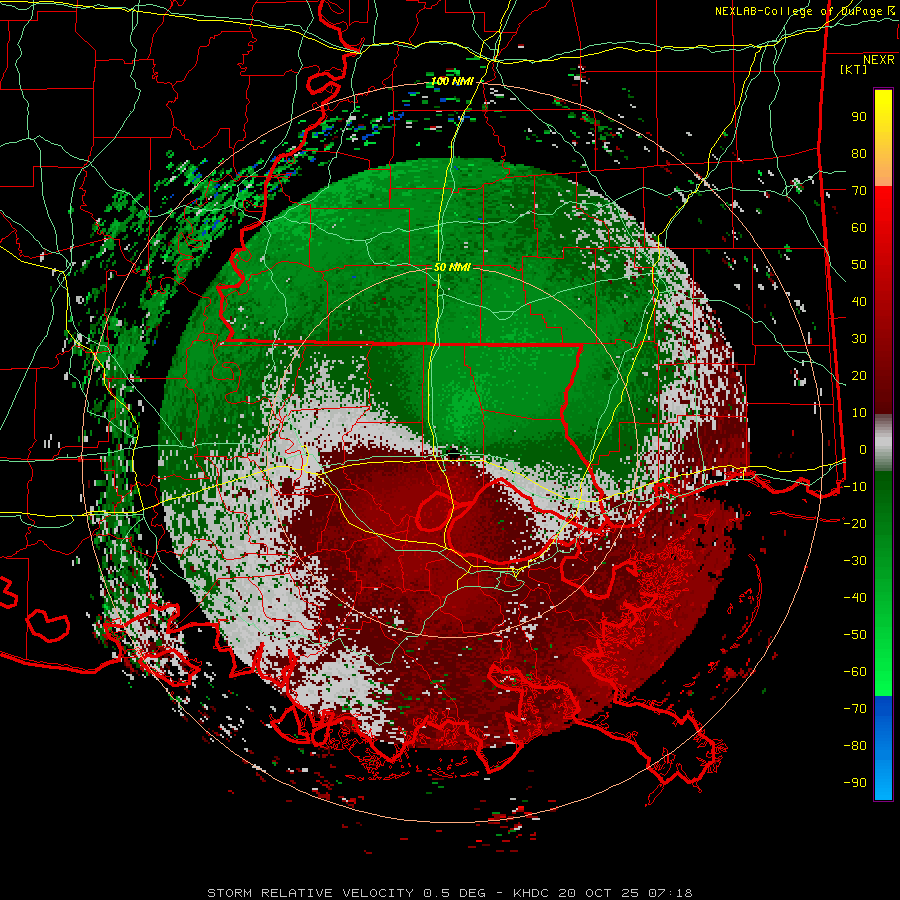Viewport: 900px width, 900px height.
Task: Click the "KHDC" station identifier in the footer
Action: point(531,893)
